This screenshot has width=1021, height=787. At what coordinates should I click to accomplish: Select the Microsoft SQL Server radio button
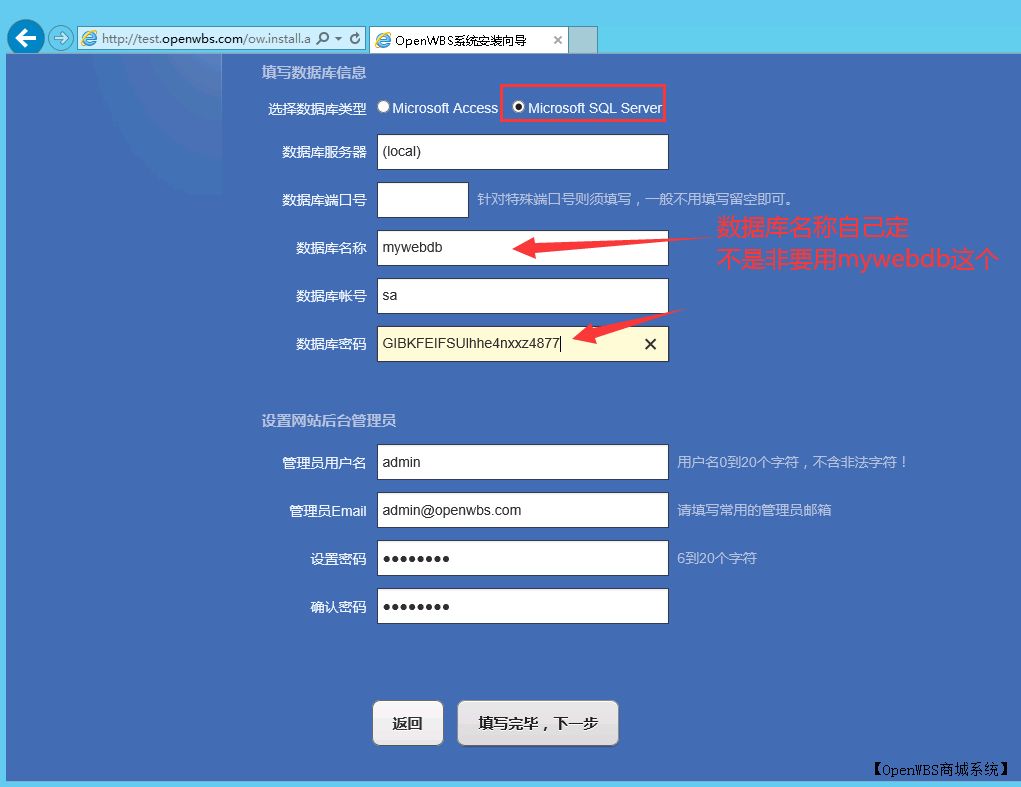pyautogui.click(x=517, y=106)
